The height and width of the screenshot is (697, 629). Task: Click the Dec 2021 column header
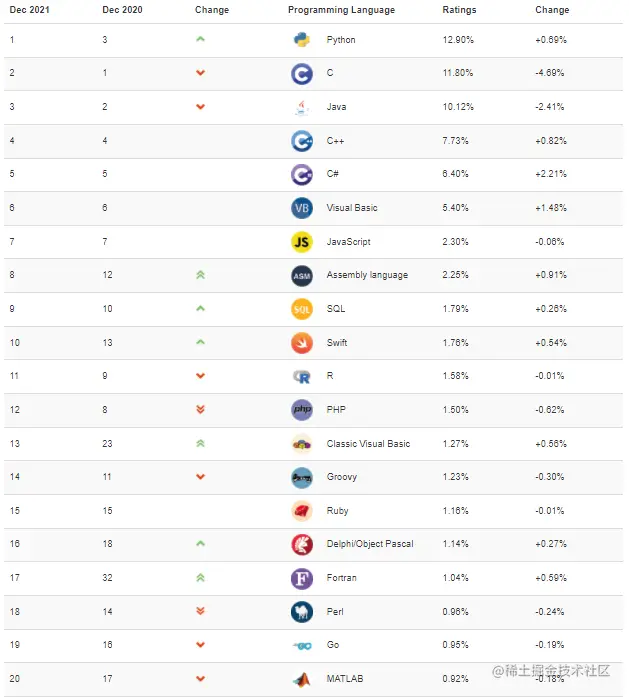click(x=29, y=10)
